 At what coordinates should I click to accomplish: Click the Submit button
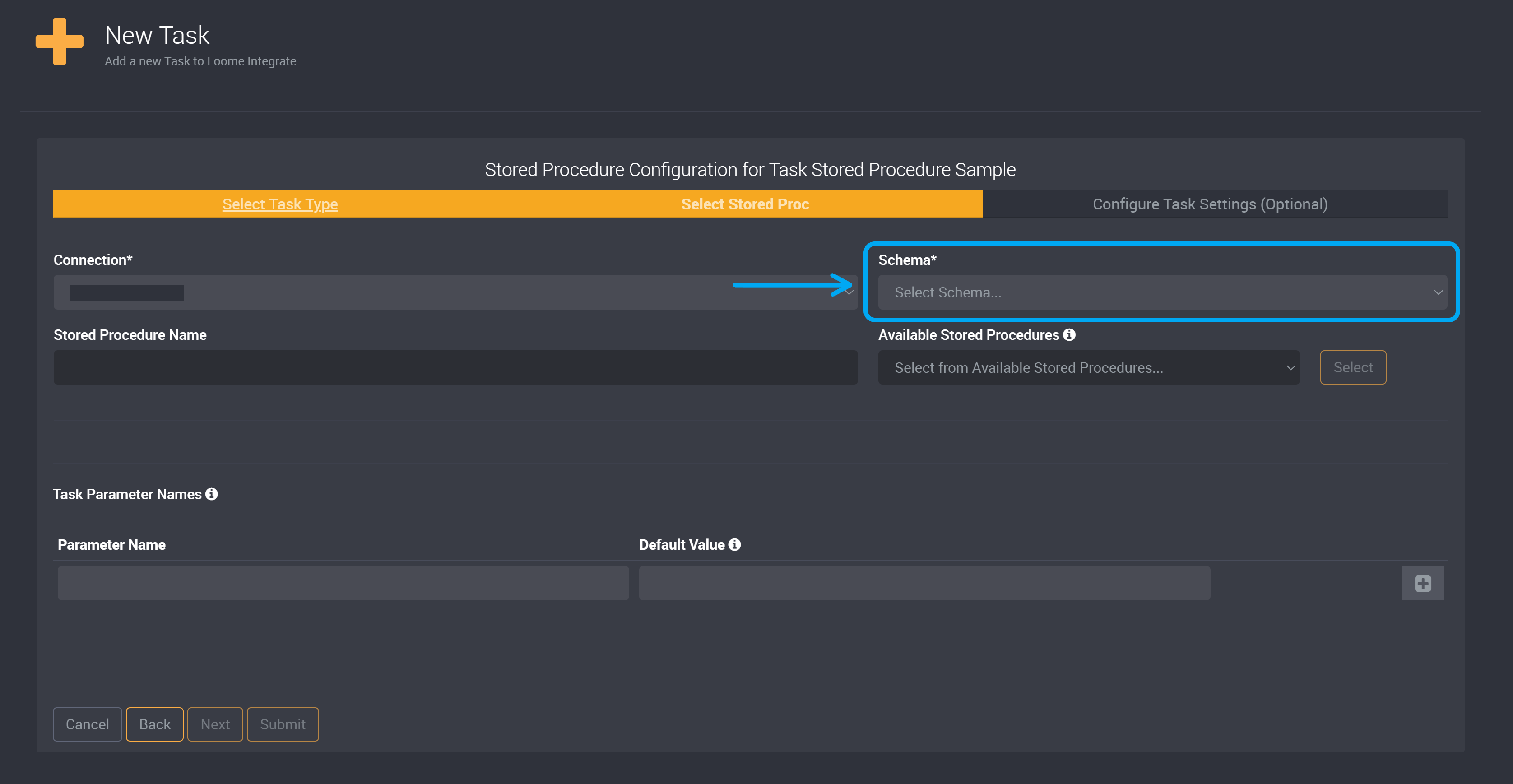pyautogui.click(x=283, y=724)
